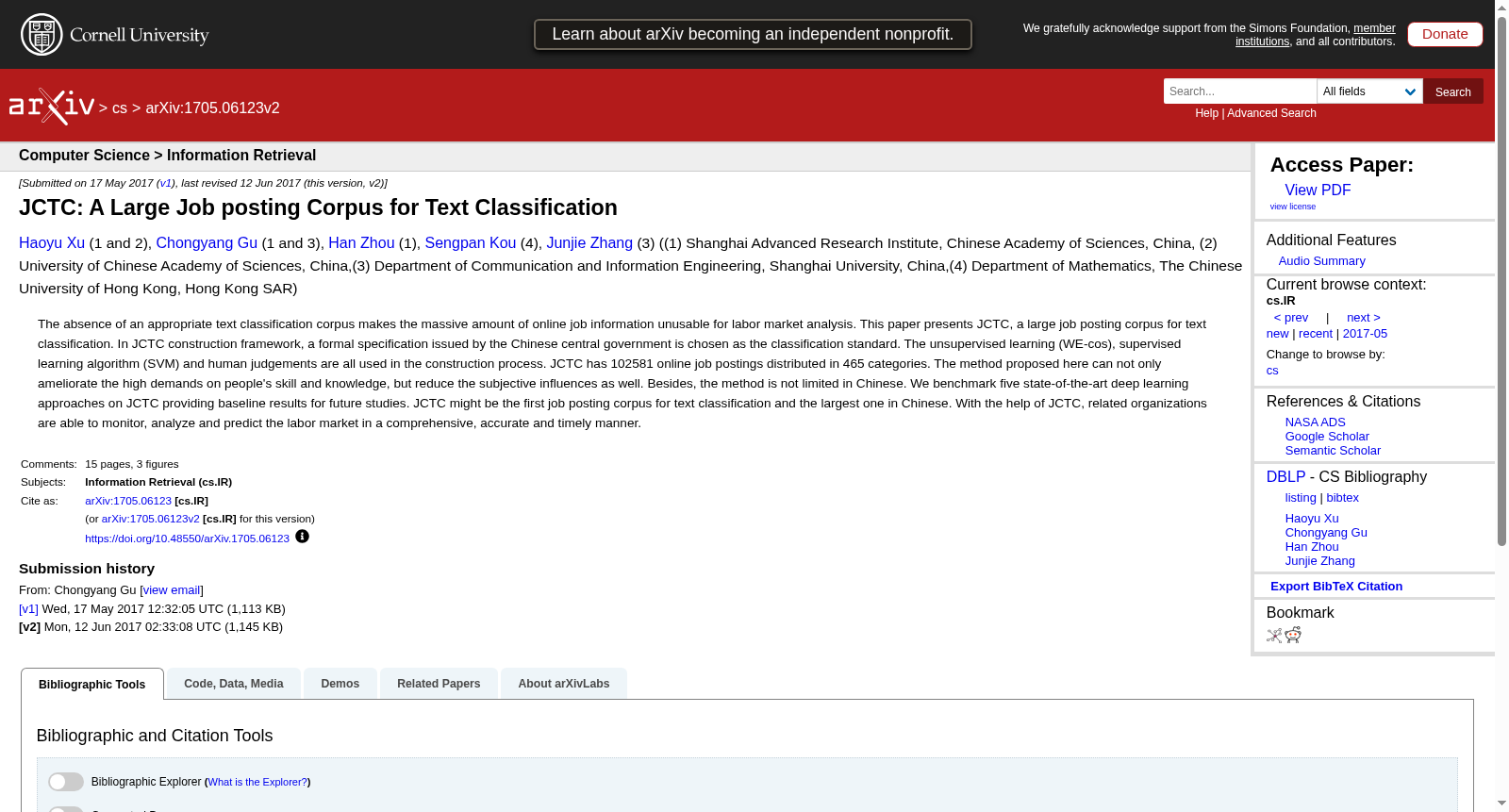Click the red Search button
Screen dimensions: 1509x812
(1453, 91)
